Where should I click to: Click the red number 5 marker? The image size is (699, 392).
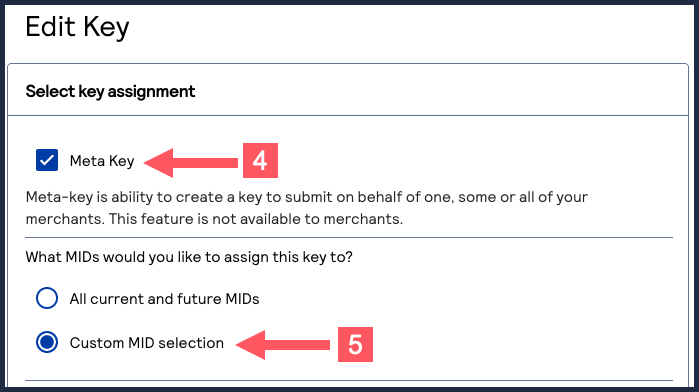click(x=355, y=345)
